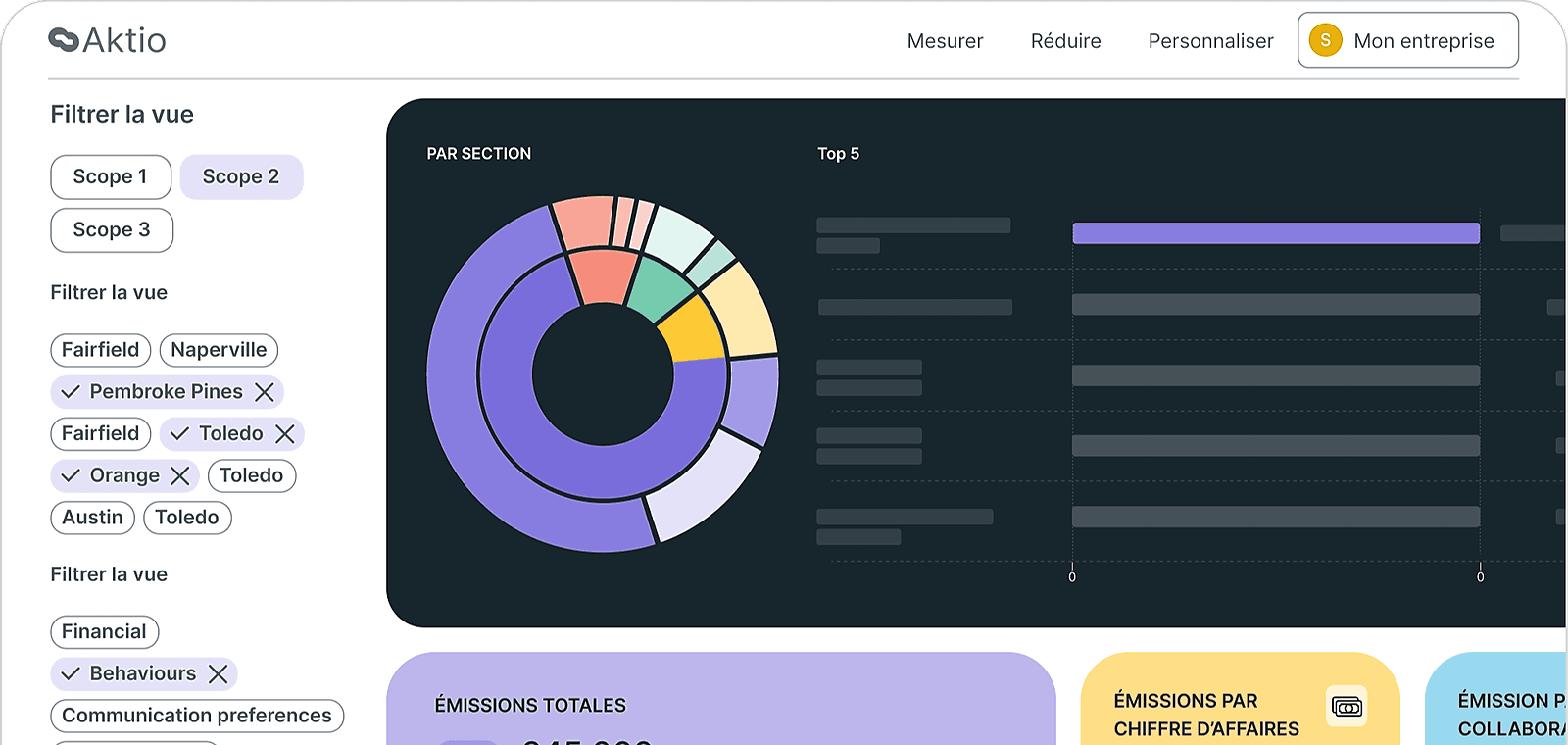Select the Naperville location filter
The height and width of the screenshot is (745, 1568).
point(219,350)
